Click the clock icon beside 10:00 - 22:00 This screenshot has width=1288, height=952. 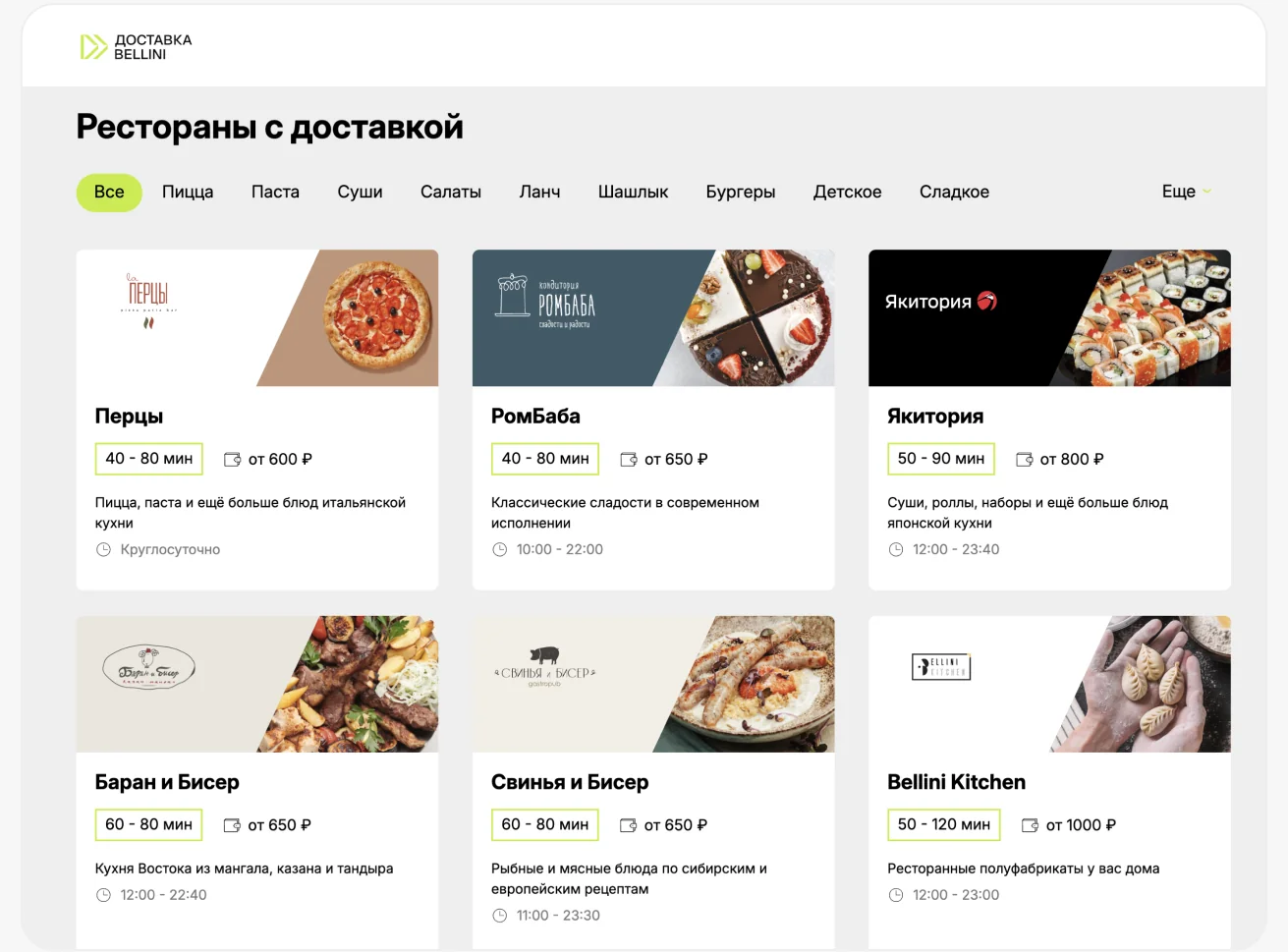(x=499, y=550)
